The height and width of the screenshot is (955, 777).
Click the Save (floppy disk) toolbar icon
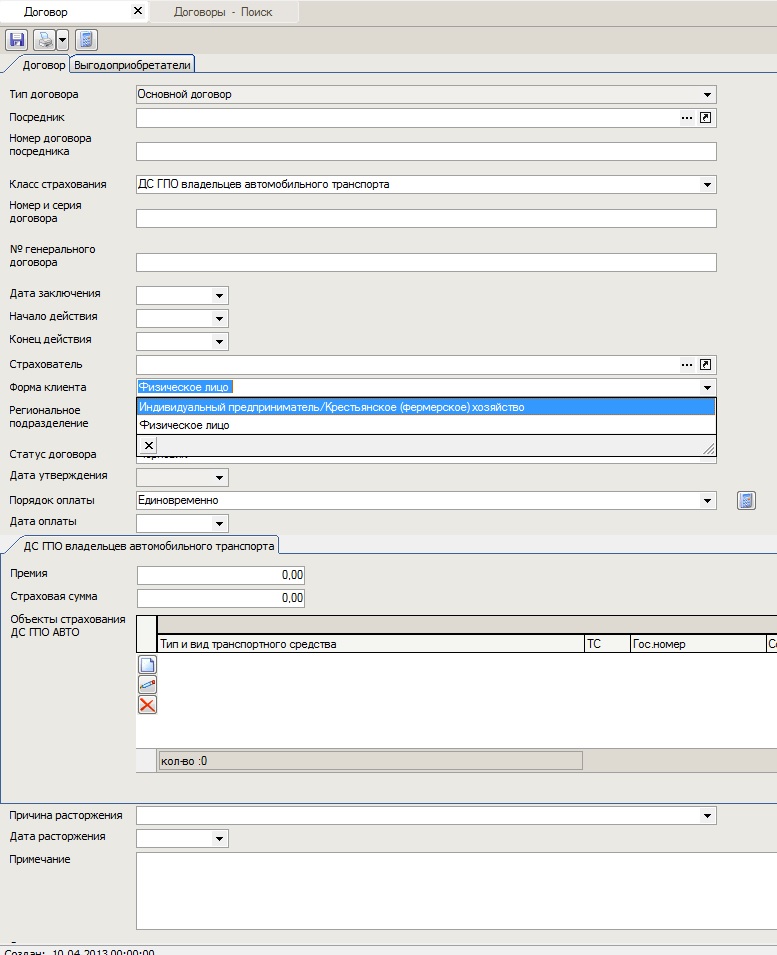point(16,40)
